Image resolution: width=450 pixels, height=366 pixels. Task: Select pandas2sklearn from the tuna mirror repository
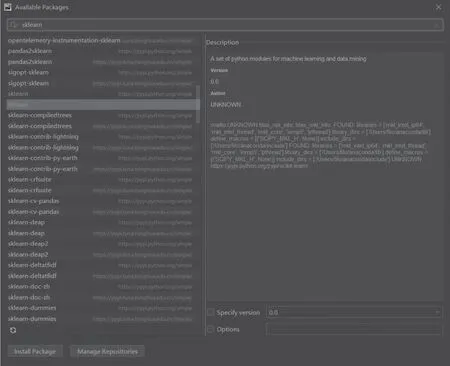click(103, 62)
